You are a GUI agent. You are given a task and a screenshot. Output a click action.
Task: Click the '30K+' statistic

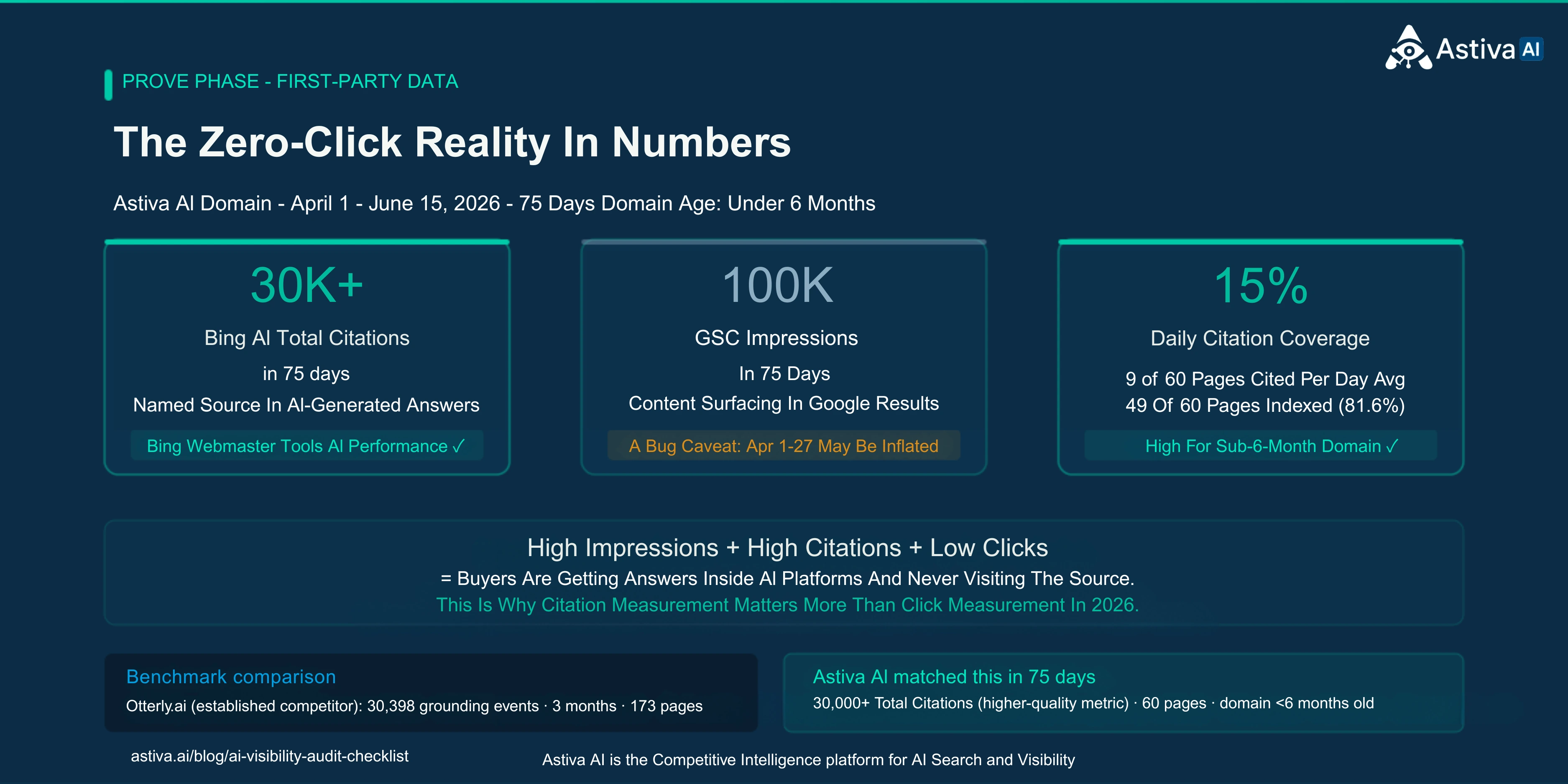click(307, 285)
